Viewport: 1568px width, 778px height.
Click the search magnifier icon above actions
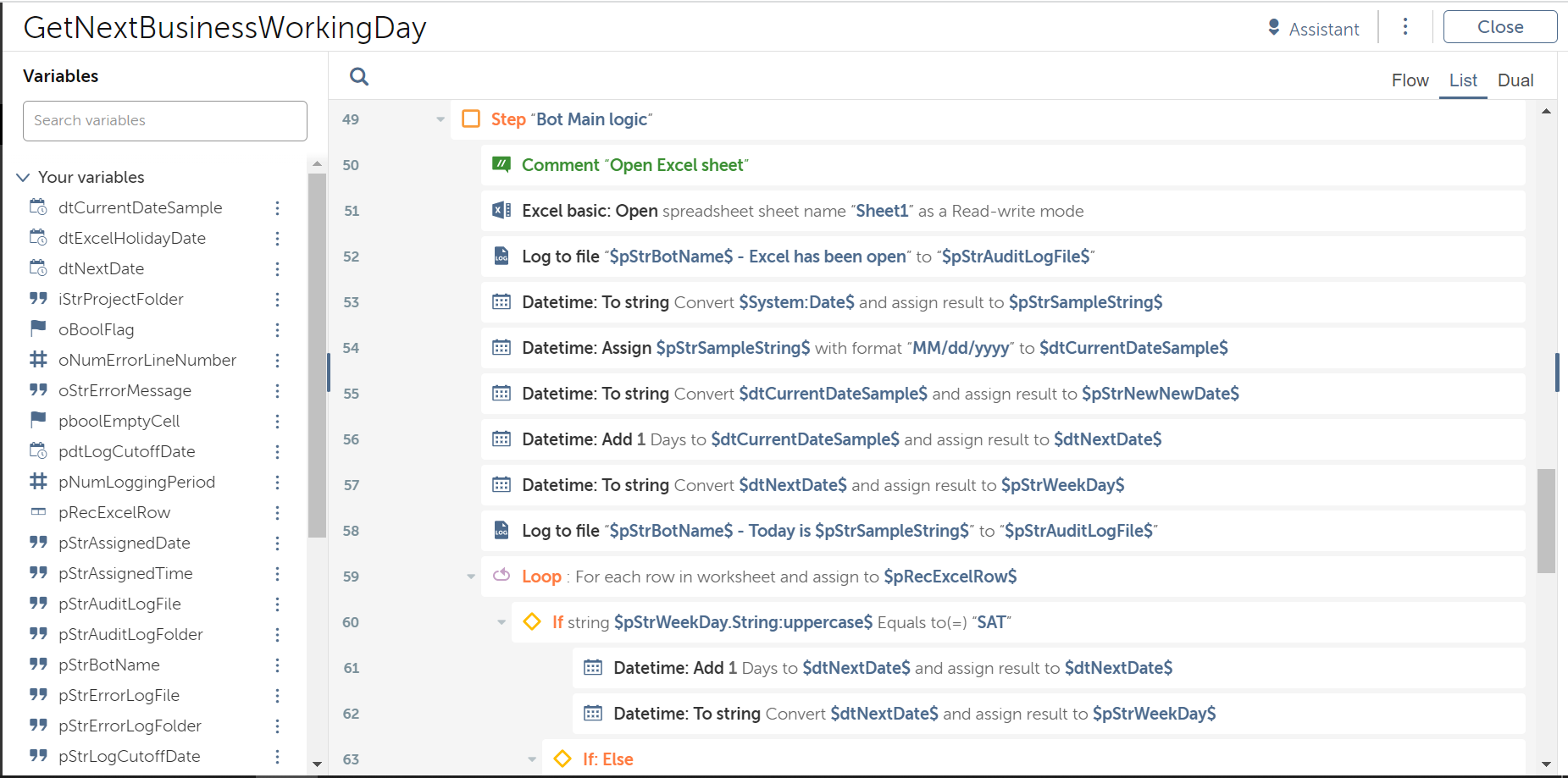[x=359, y=77]
